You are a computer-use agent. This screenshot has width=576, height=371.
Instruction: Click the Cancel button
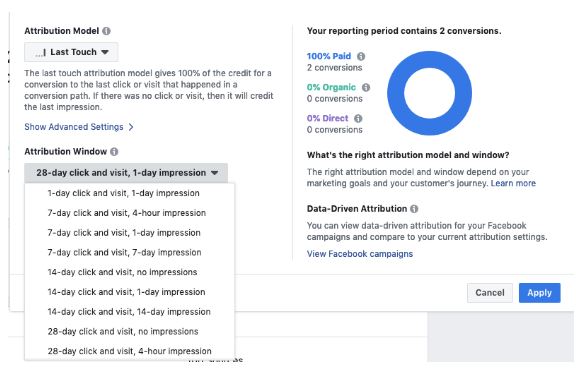coord(490,293)
